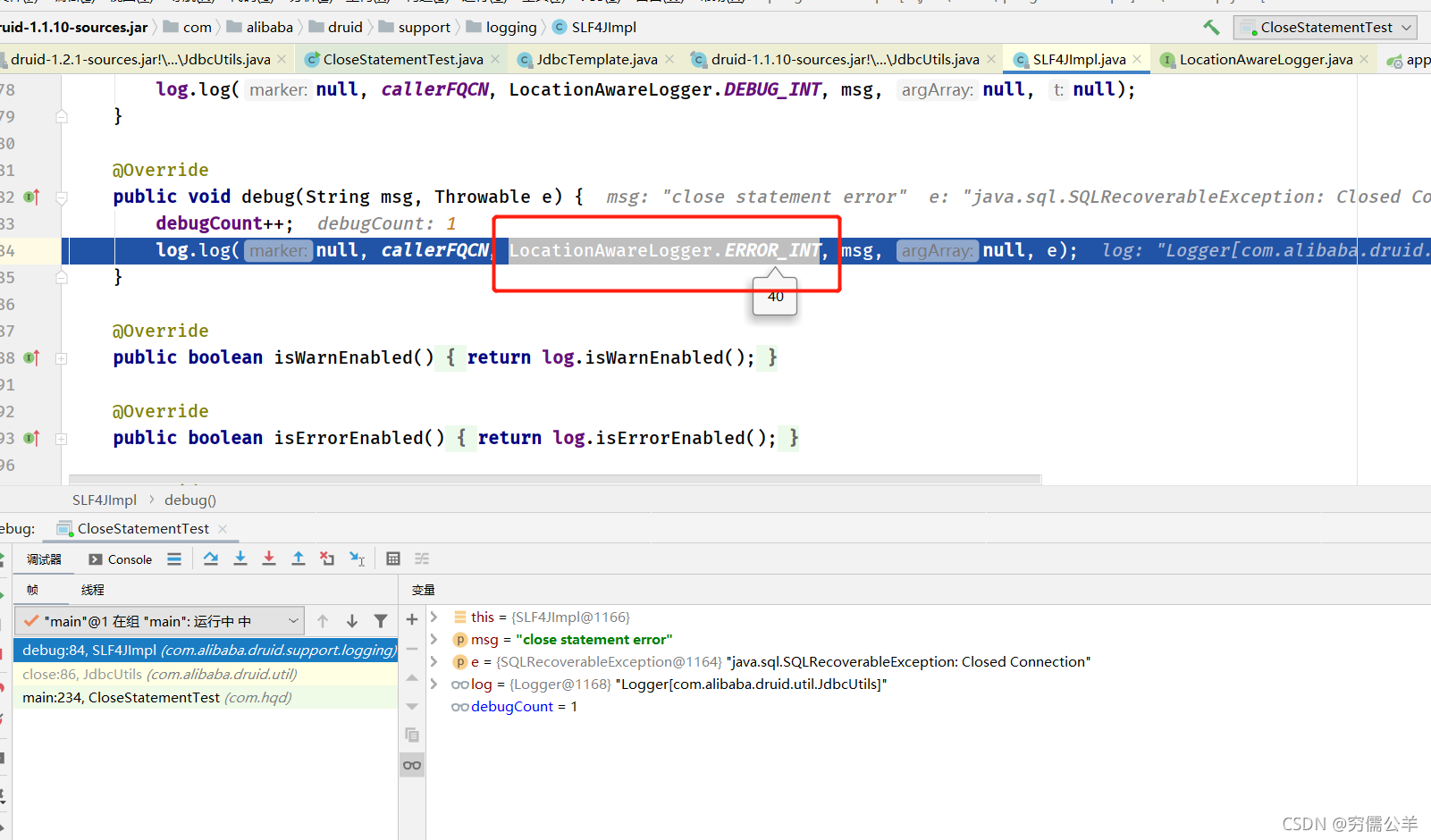This screenshot has height=840, width=1431.
Task: Expand the 'e' SQLRecoverableException node
Action: pos(434,661)
